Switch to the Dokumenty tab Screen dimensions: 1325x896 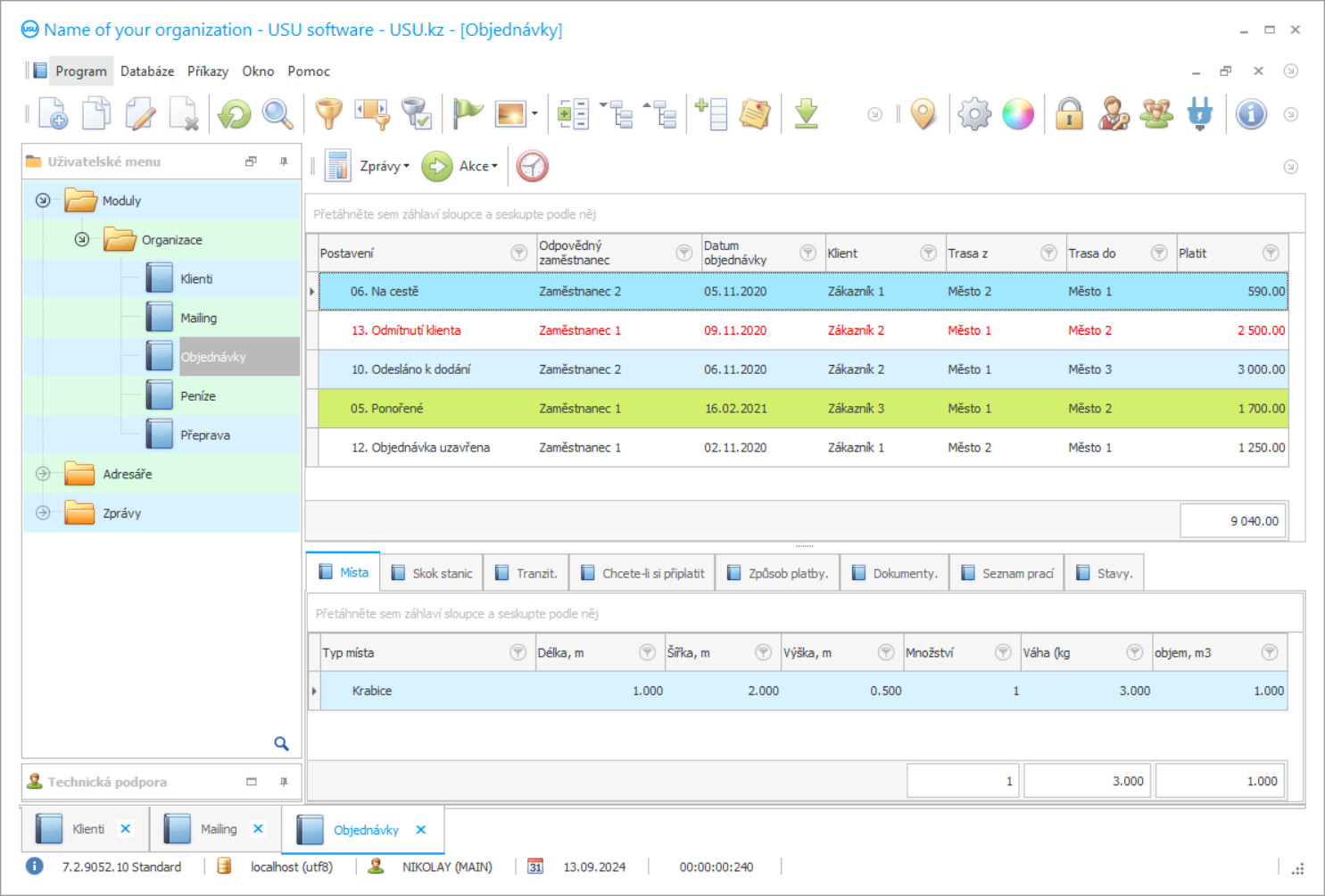[895, 573]
